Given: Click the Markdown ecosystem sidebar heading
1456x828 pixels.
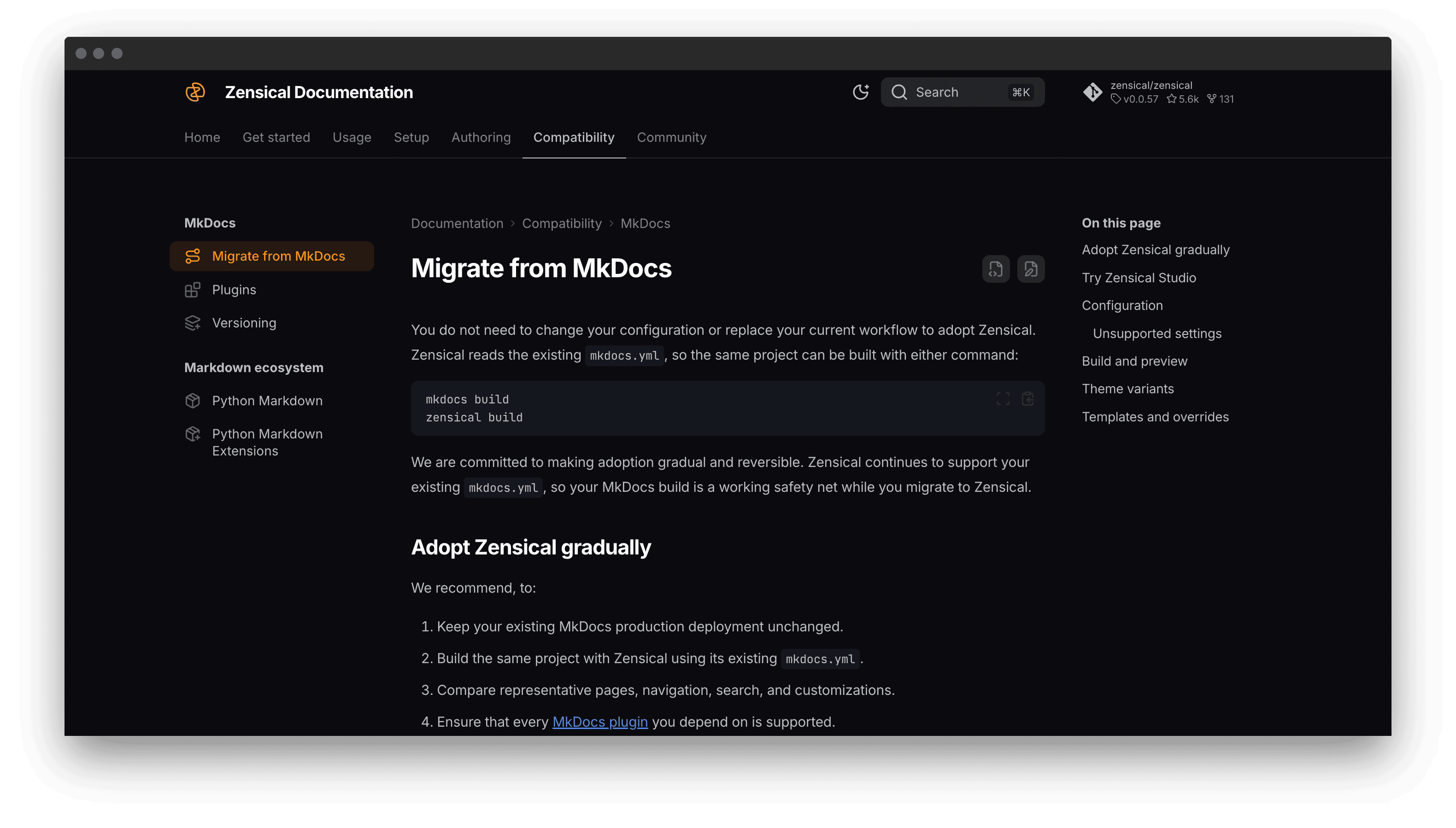Looking at the screenshot, I should (x=254, y=368).
